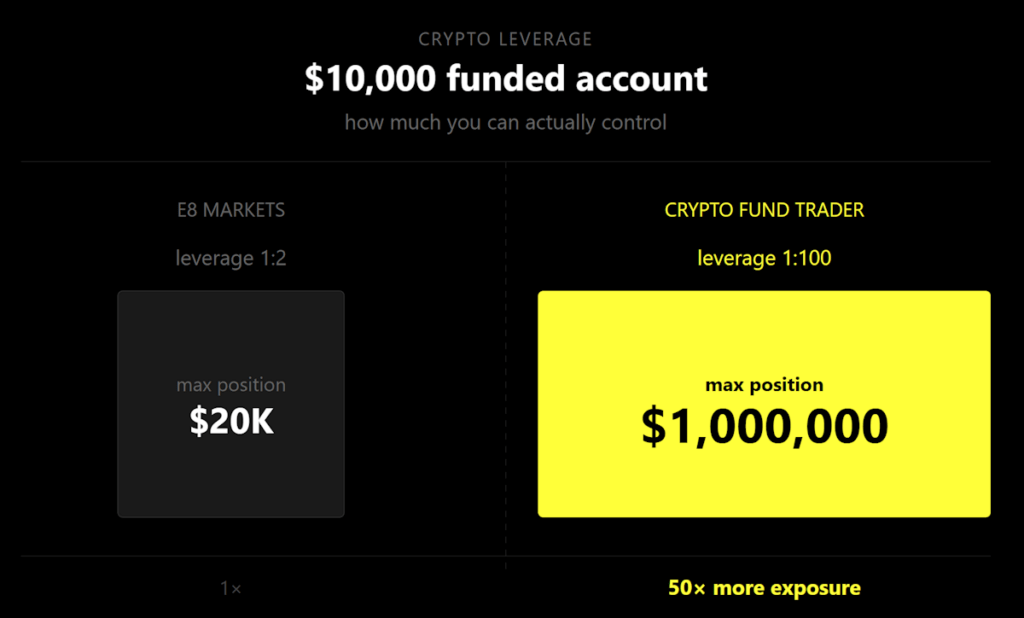
Task: Click the yellow 'leverage 1:100' label
Action: coord(764,258)
